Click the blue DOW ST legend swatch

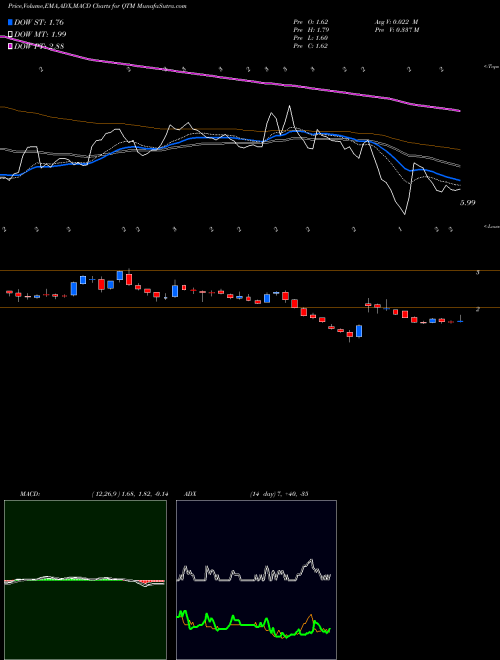10,22
